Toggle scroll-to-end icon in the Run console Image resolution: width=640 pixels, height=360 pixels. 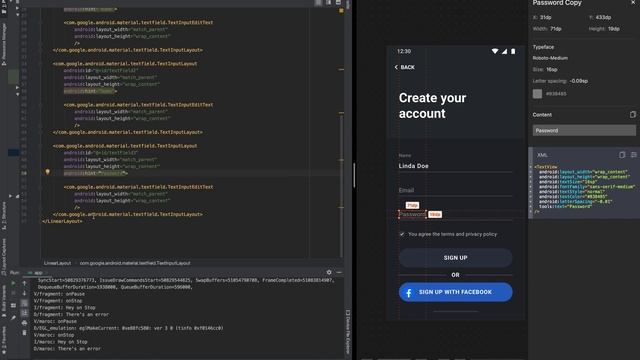click(24, 313)
